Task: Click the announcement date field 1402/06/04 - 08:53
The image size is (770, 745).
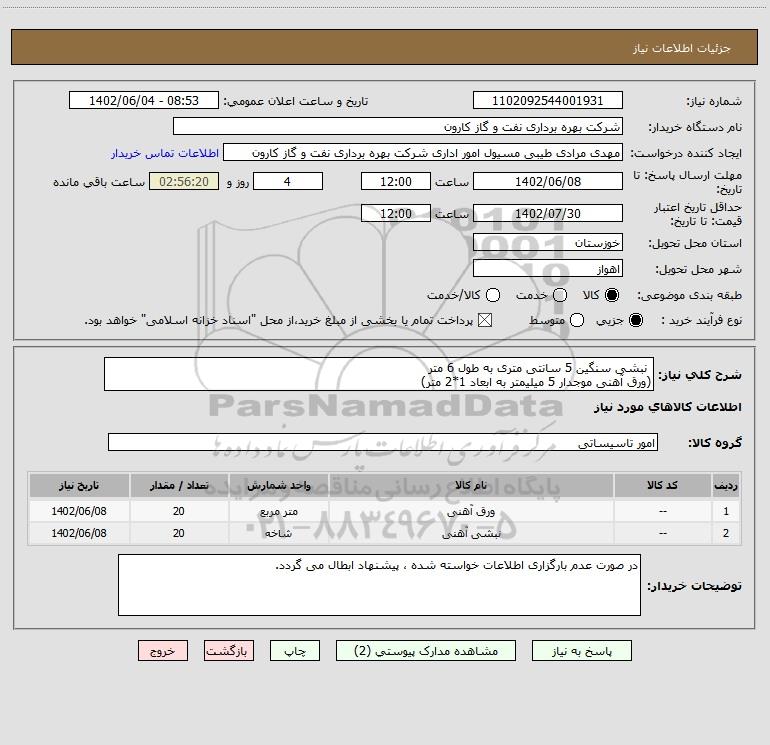Action: [x=144, y=101]
